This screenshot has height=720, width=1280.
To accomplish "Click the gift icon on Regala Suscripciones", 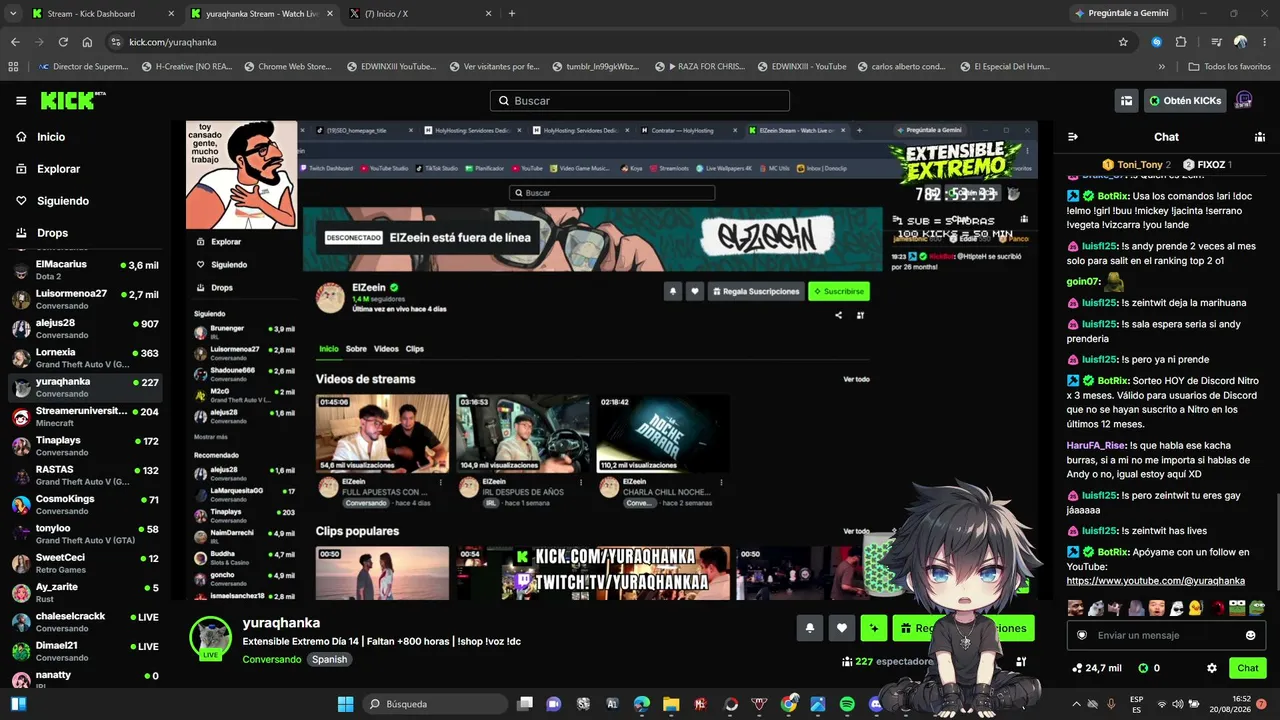I will tap(906, 628).
